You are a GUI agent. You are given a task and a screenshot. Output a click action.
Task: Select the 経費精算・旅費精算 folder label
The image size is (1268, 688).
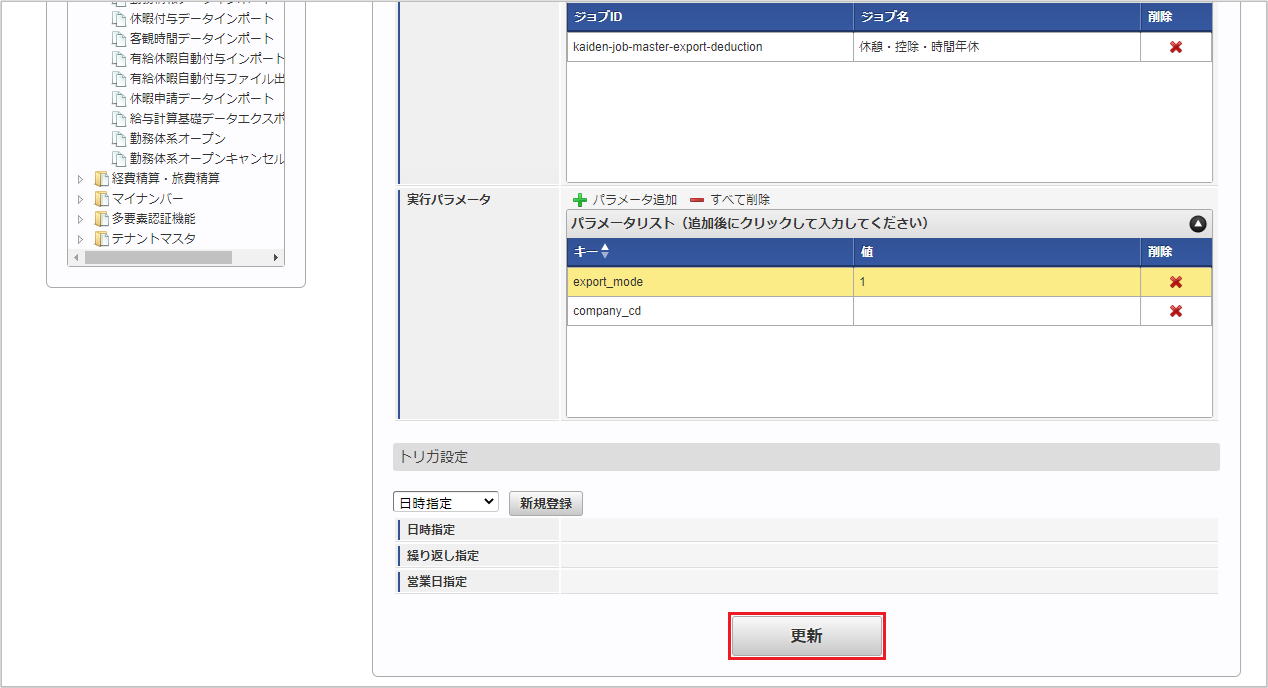(166, 178)
